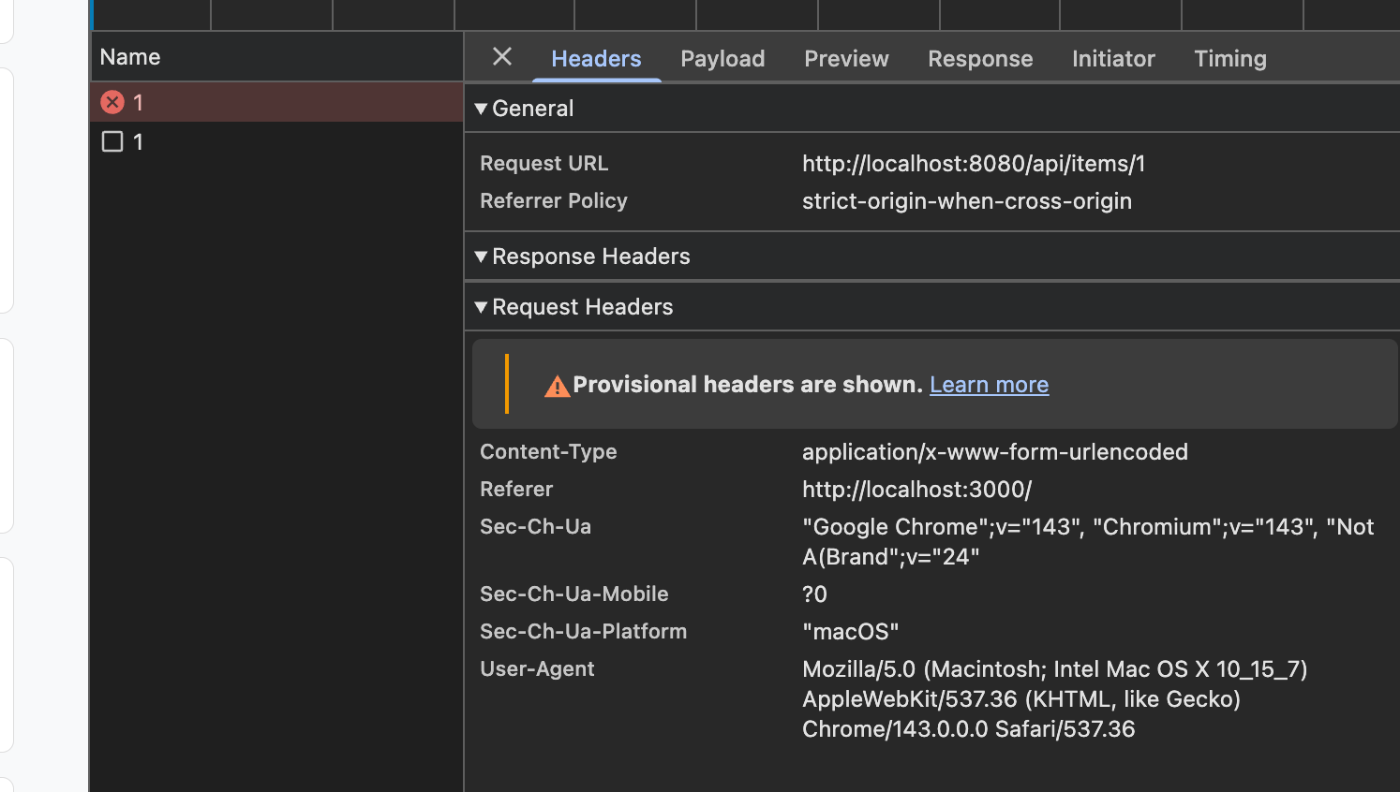The width and height of the screenshot is (1400, 792).
Task: Click the Content-Type header name
Action: click(548, 452)
